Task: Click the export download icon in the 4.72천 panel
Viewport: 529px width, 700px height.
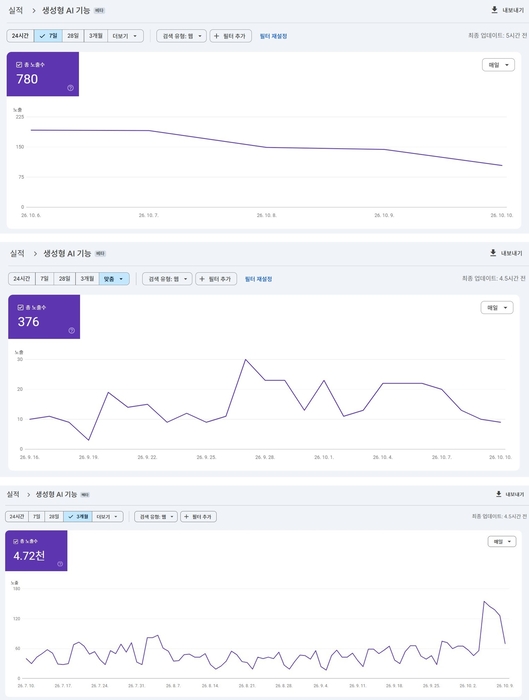Action: point(499,494)
